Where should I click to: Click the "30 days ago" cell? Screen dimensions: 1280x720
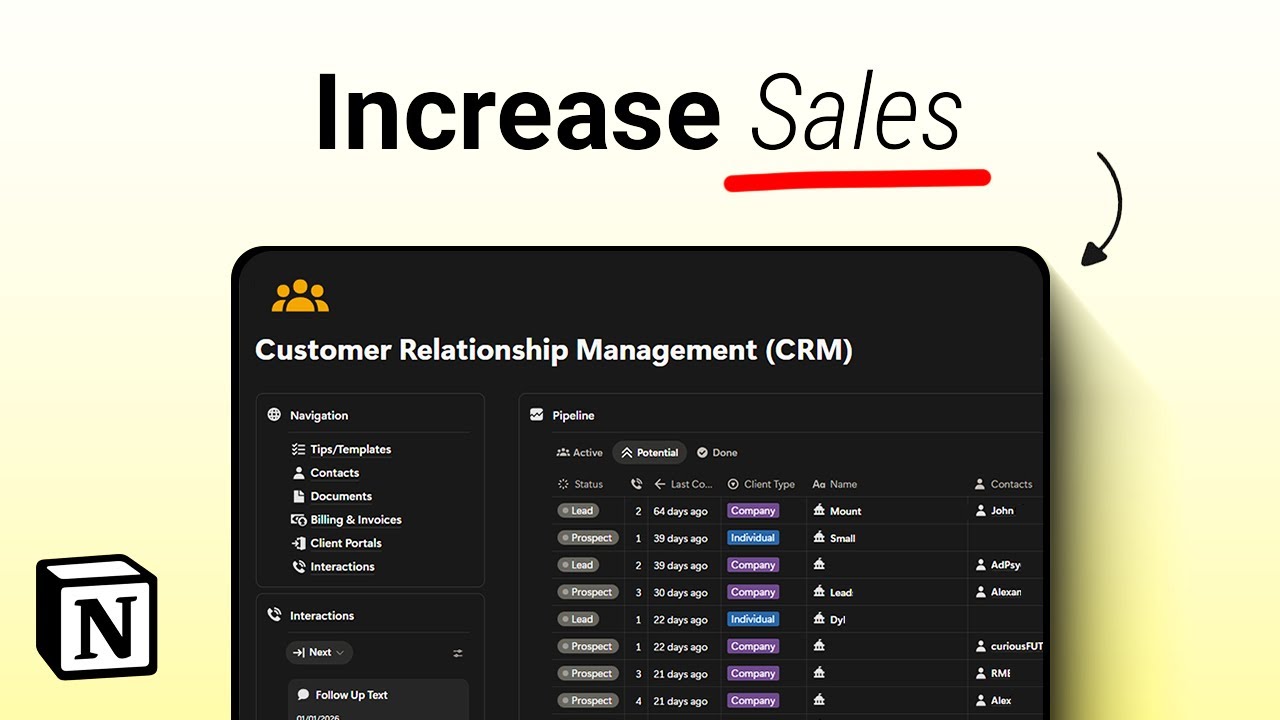[680, 592]
